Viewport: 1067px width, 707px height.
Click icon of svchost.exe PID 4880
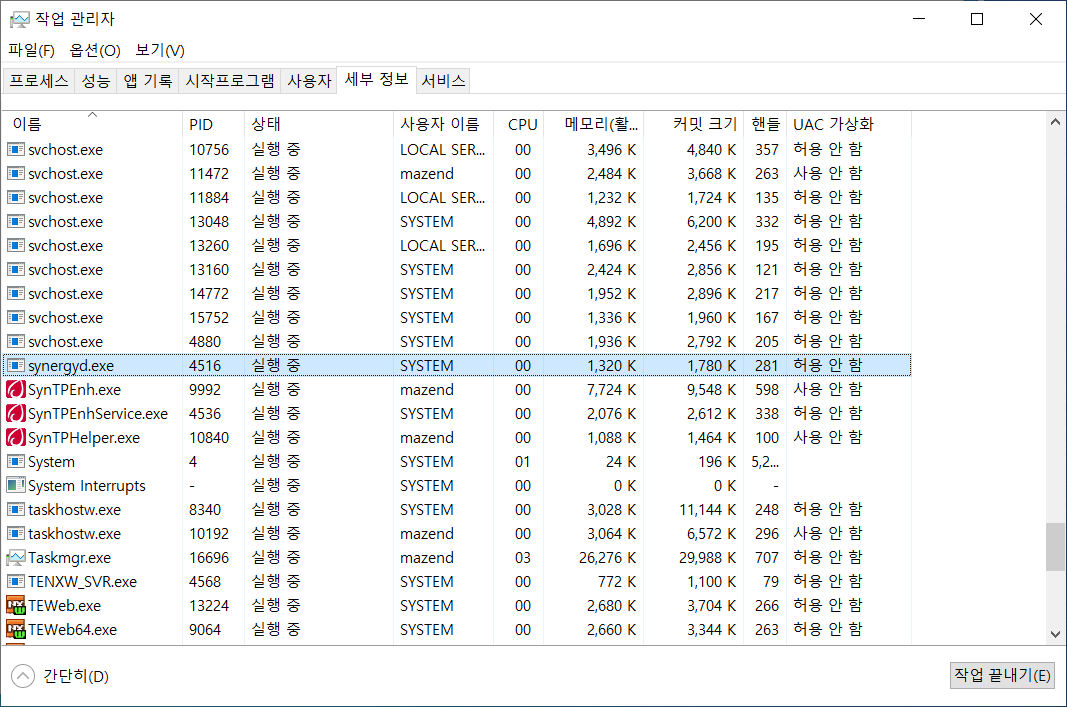(x=16, y=342)
